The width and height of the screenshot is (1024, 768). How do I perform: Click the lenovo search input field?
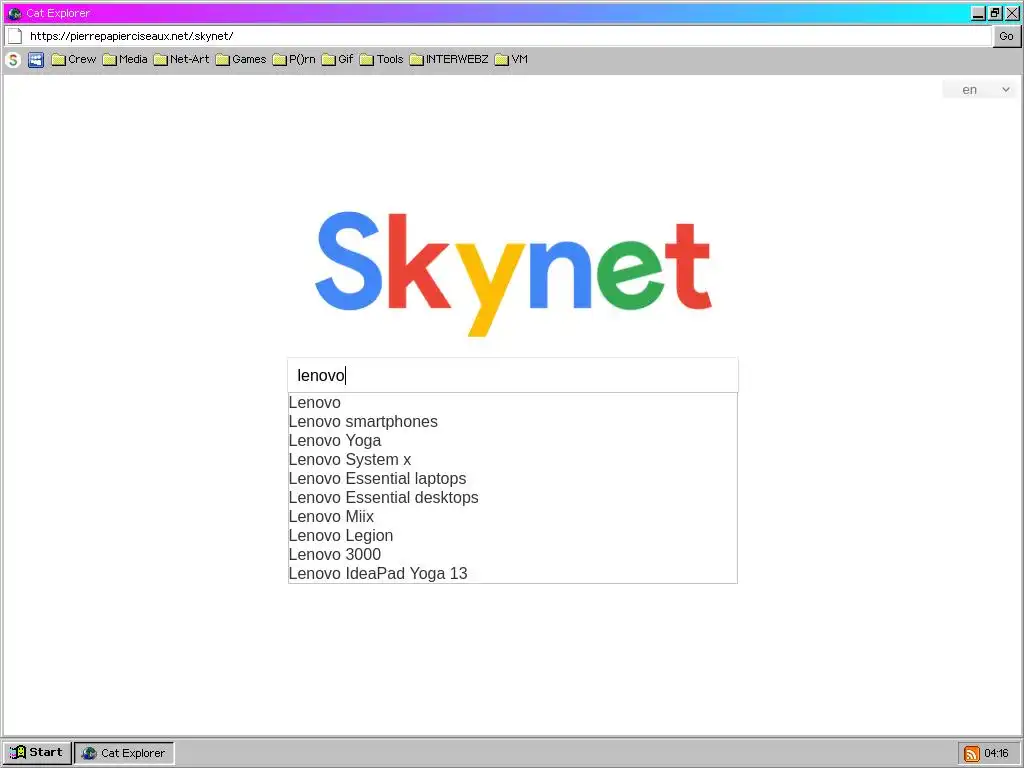(x=513, y=375)
